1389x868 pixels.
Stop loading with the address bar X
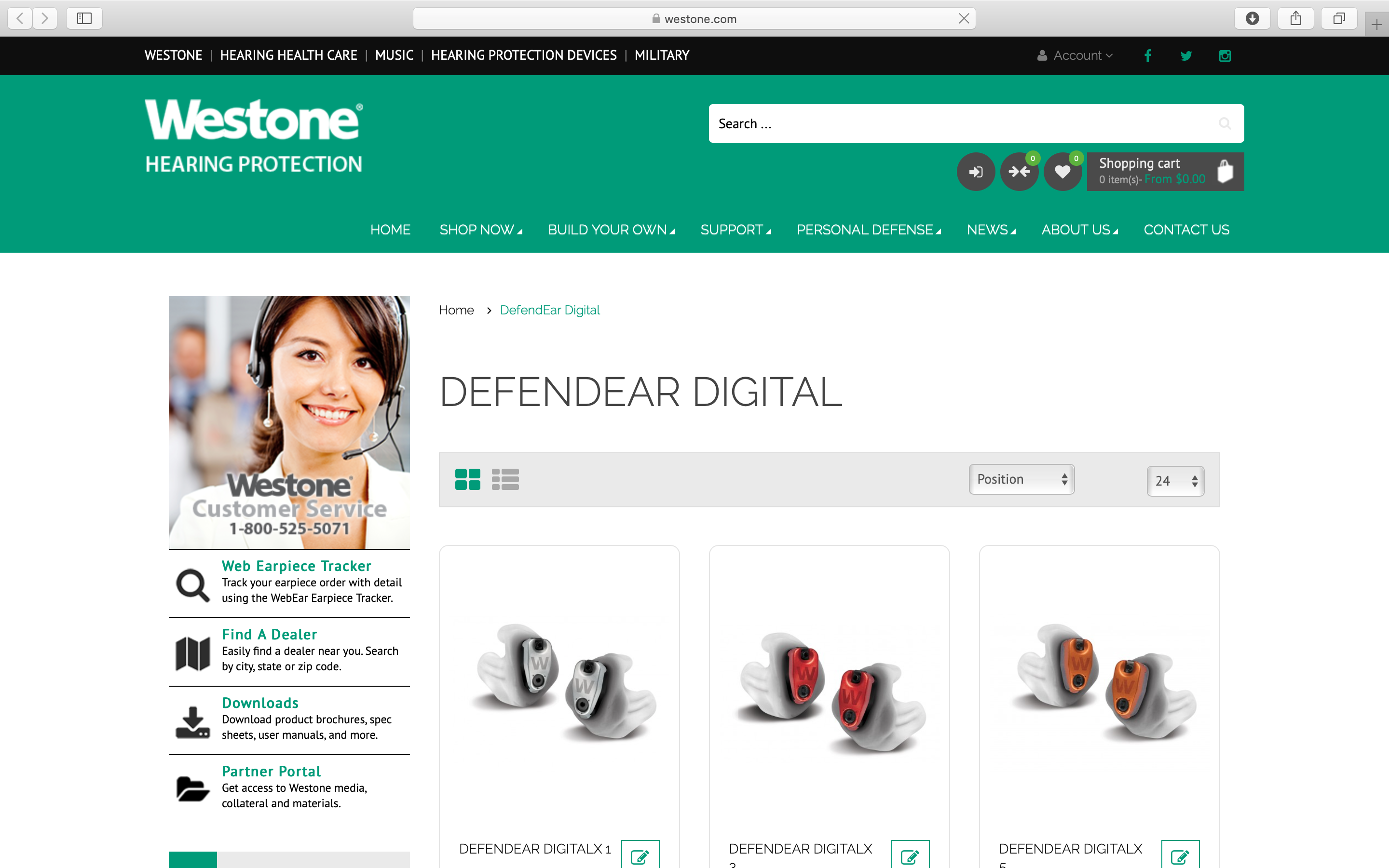point(964,18)
